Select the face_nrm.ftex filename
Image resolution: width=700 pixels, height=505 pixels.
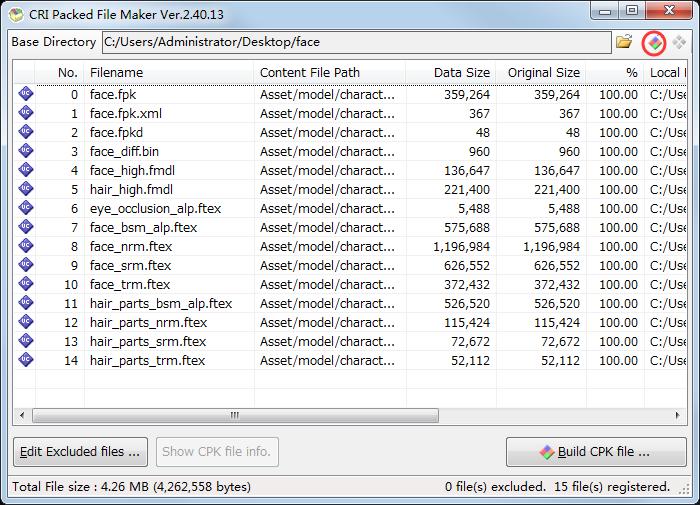click(x=131, y=246)
